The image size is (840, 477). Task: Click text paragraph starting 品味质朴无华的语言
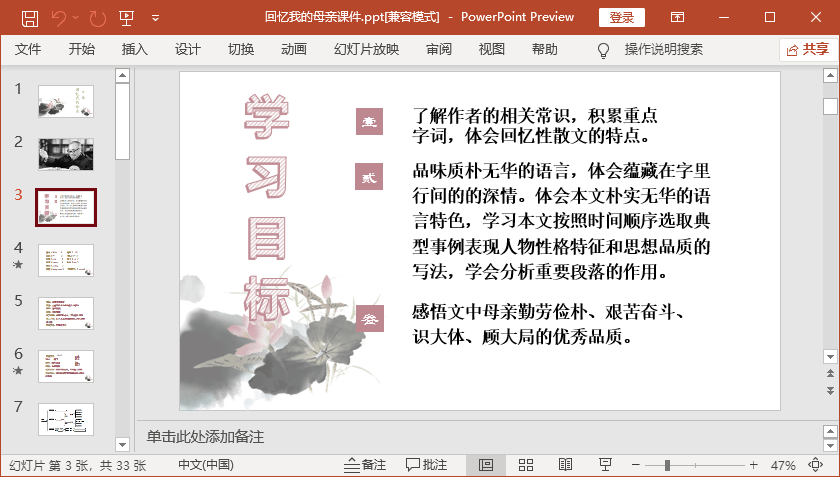(x=561, y=221)
